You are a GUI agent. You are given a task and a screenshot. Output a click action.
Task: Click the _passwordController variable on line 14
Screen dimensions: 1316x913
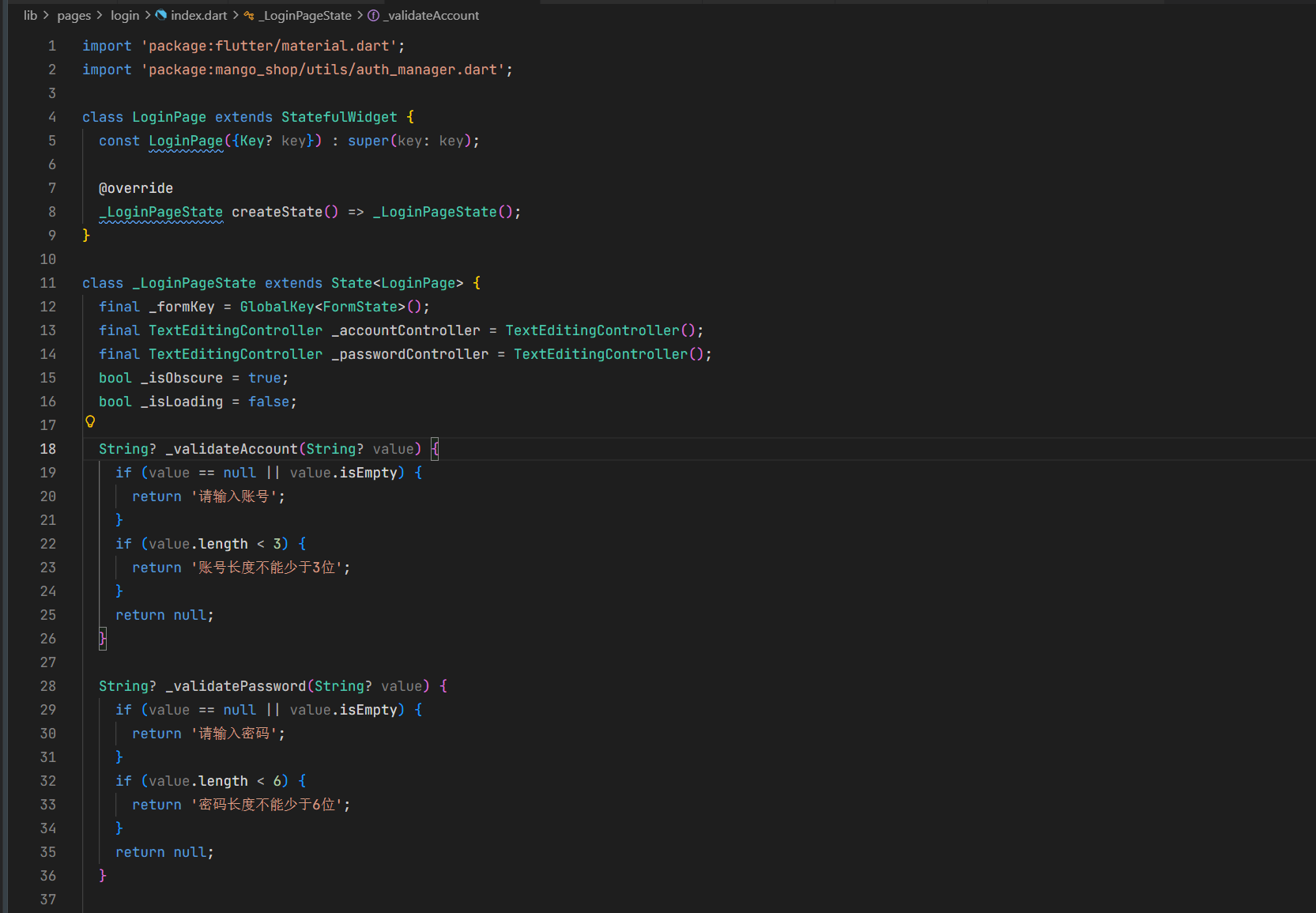click(410, 354)
